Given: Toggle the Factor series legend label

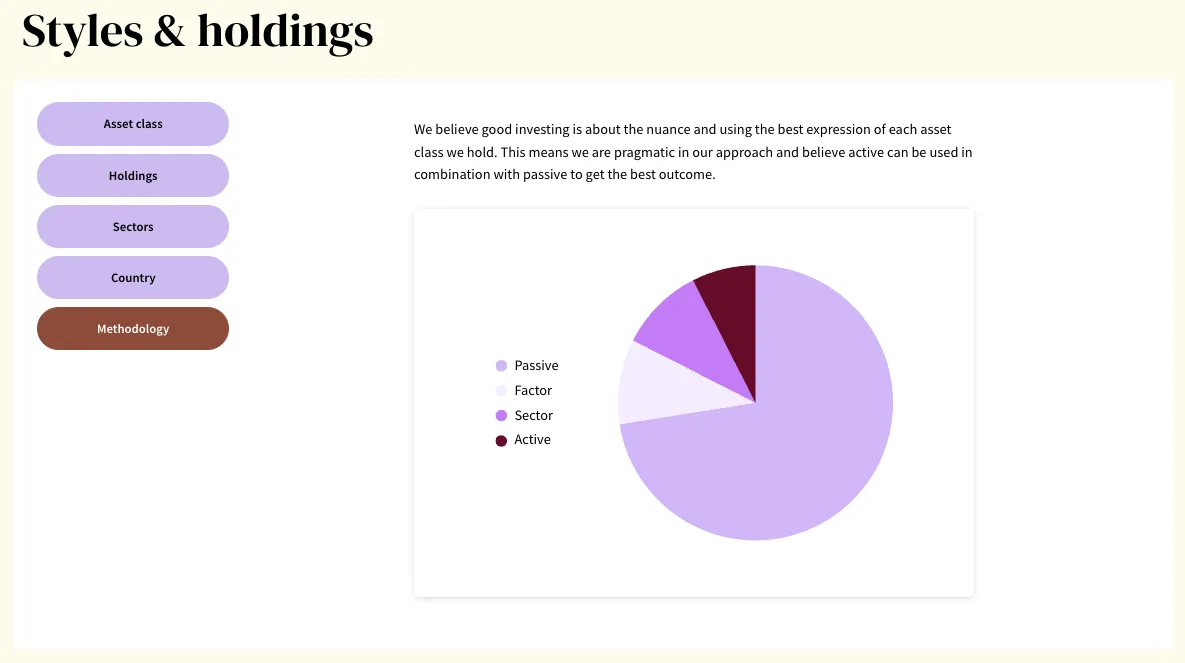Looking at the screenshot, I should 533,391.
